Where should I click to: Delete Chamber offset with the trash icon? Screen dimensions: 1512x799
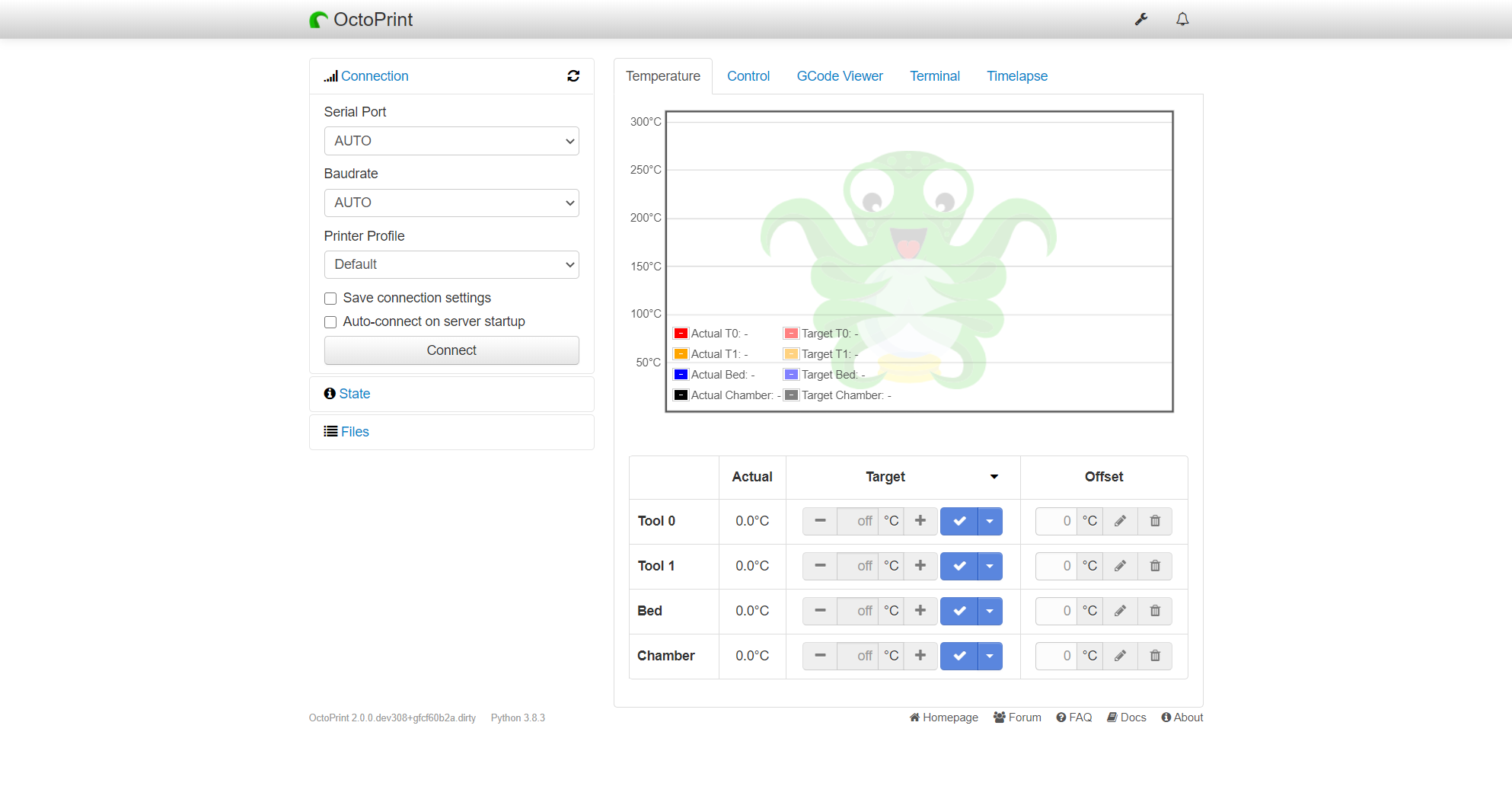tap(1155, 656)
